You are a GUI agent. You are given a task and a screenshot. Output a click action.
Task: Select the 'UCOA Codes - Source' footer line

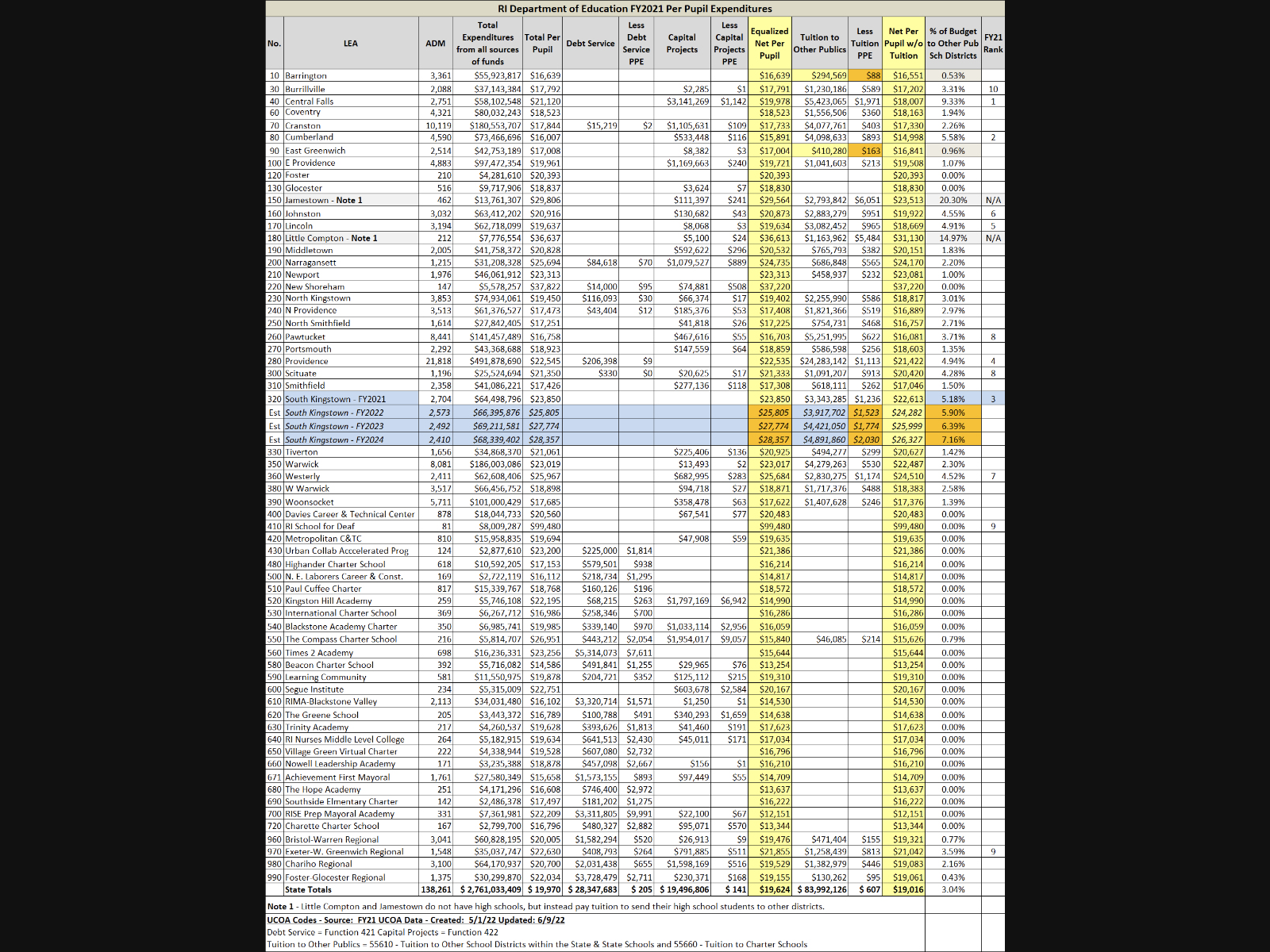point(416,920)
